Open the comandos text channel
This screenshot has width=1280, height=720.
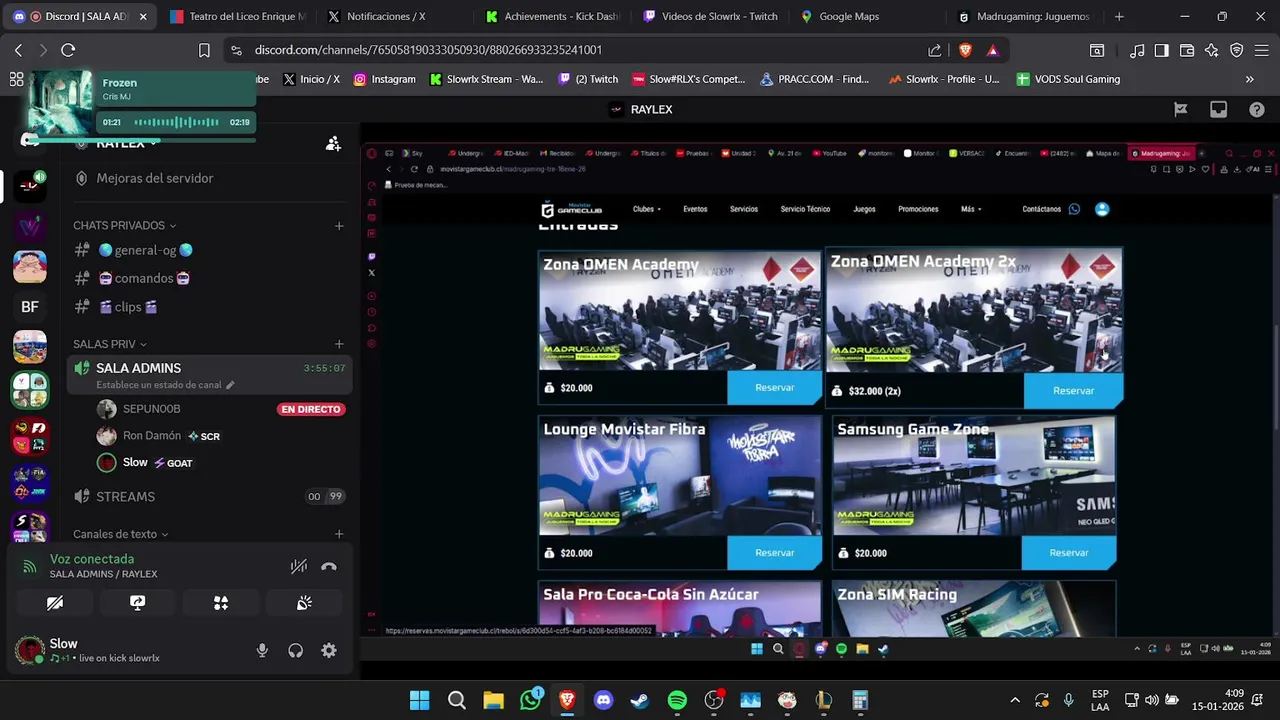point(210,278)
